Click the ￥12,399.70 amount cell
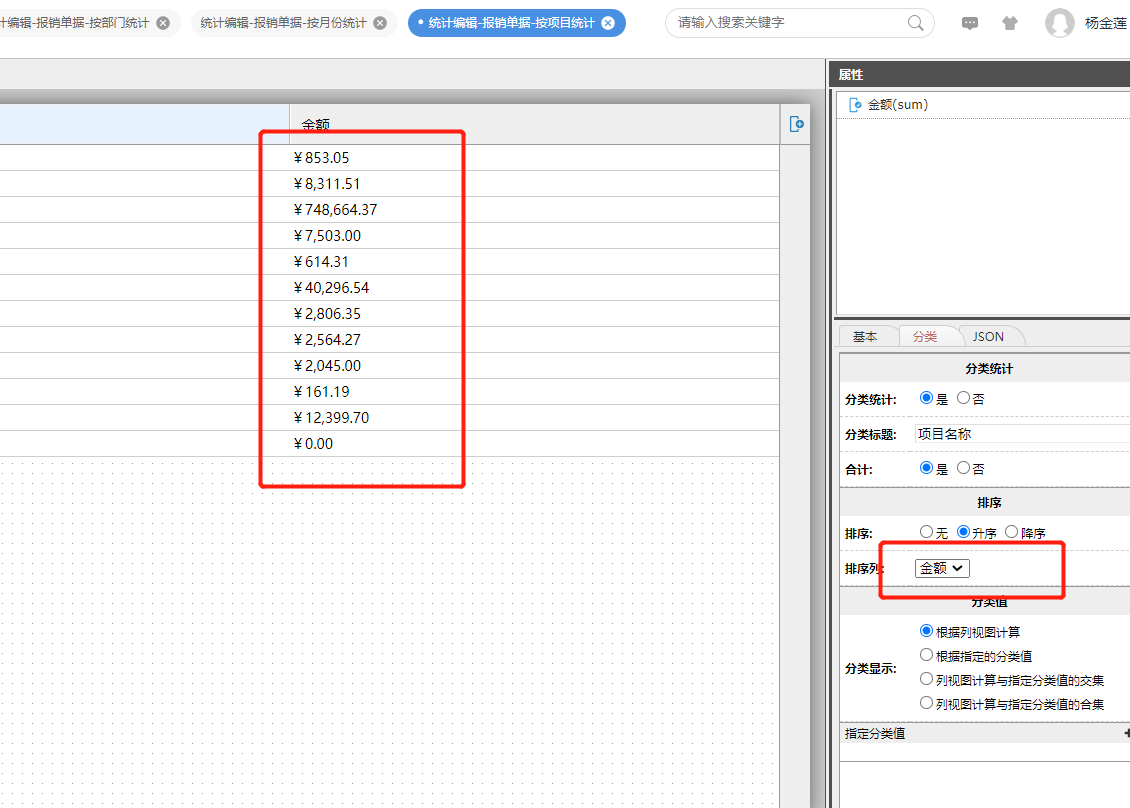The width and height of the screenshot is (1130, 808). click(x=534, y=417)
